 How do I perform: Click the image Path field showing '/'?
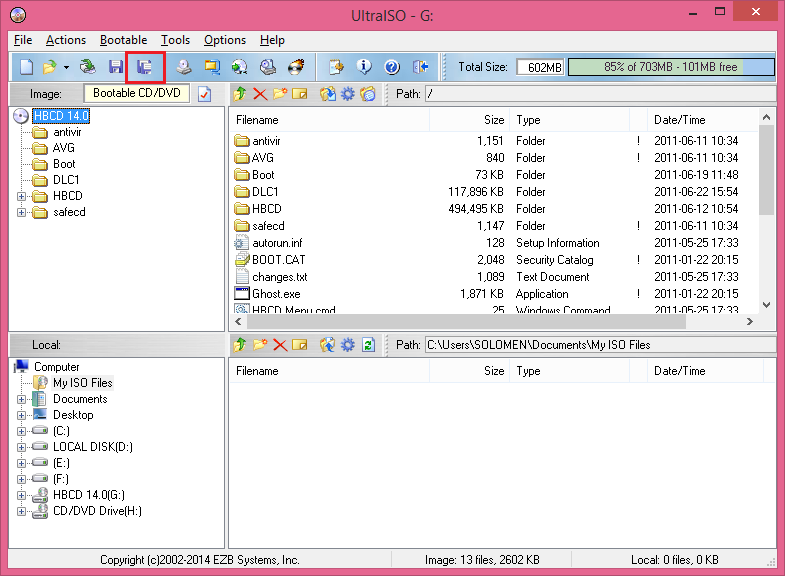[x=600, y=94]
